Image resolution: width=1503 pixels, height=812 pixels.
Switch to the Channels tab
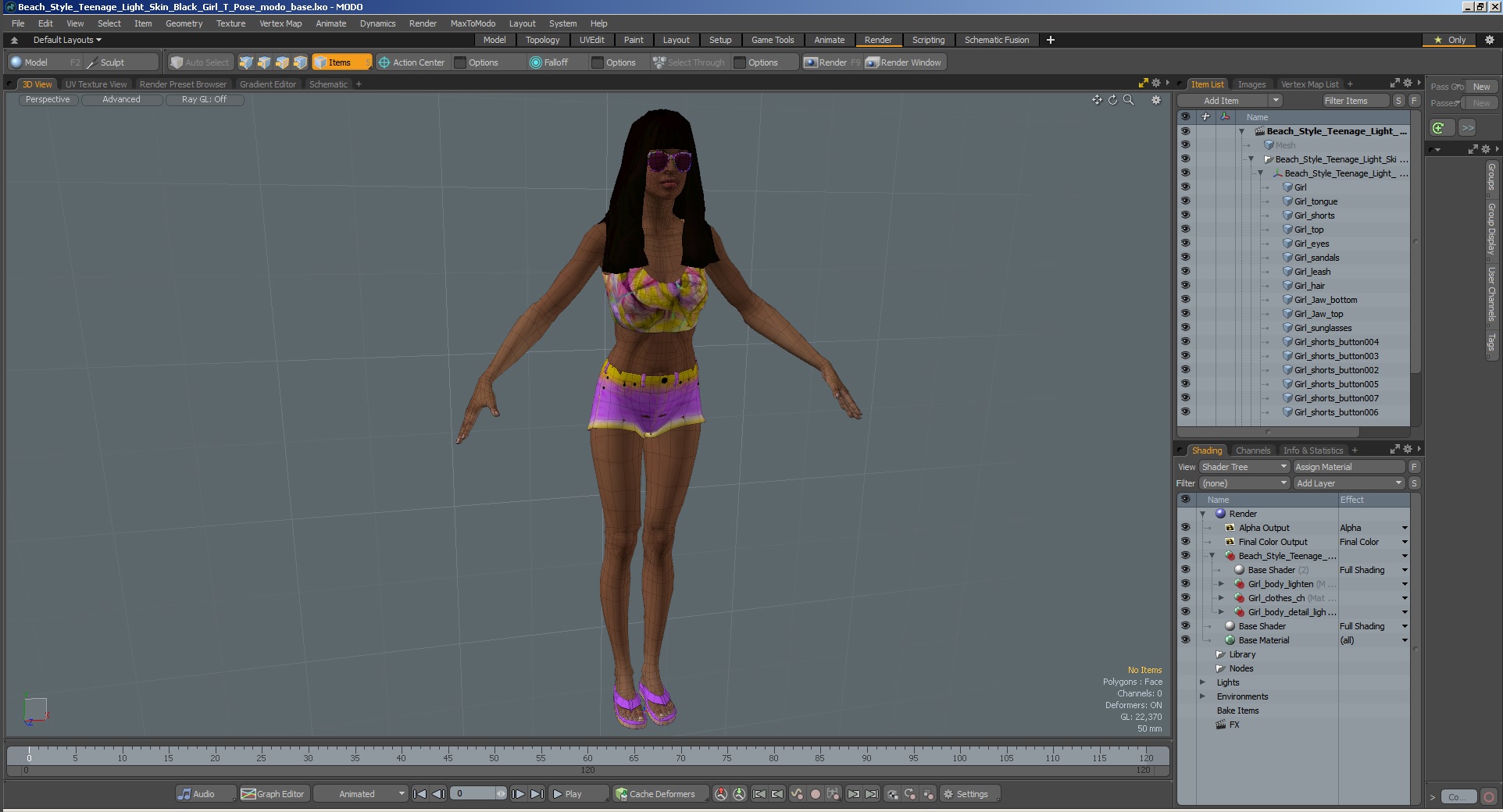(x=1253, y=451)
